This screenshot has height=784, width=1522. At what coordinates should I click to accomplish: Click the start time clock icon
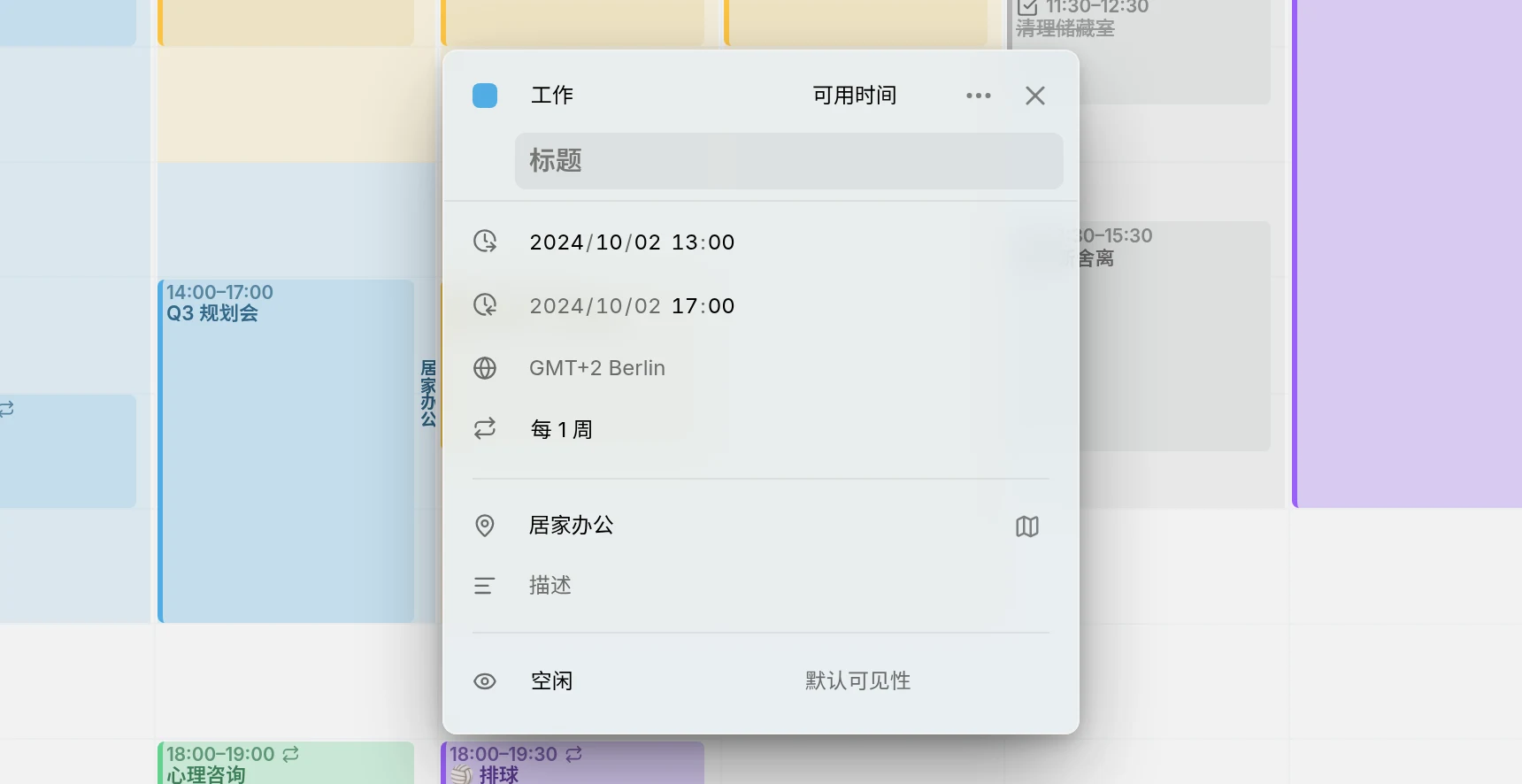click(x=485, y=242)
